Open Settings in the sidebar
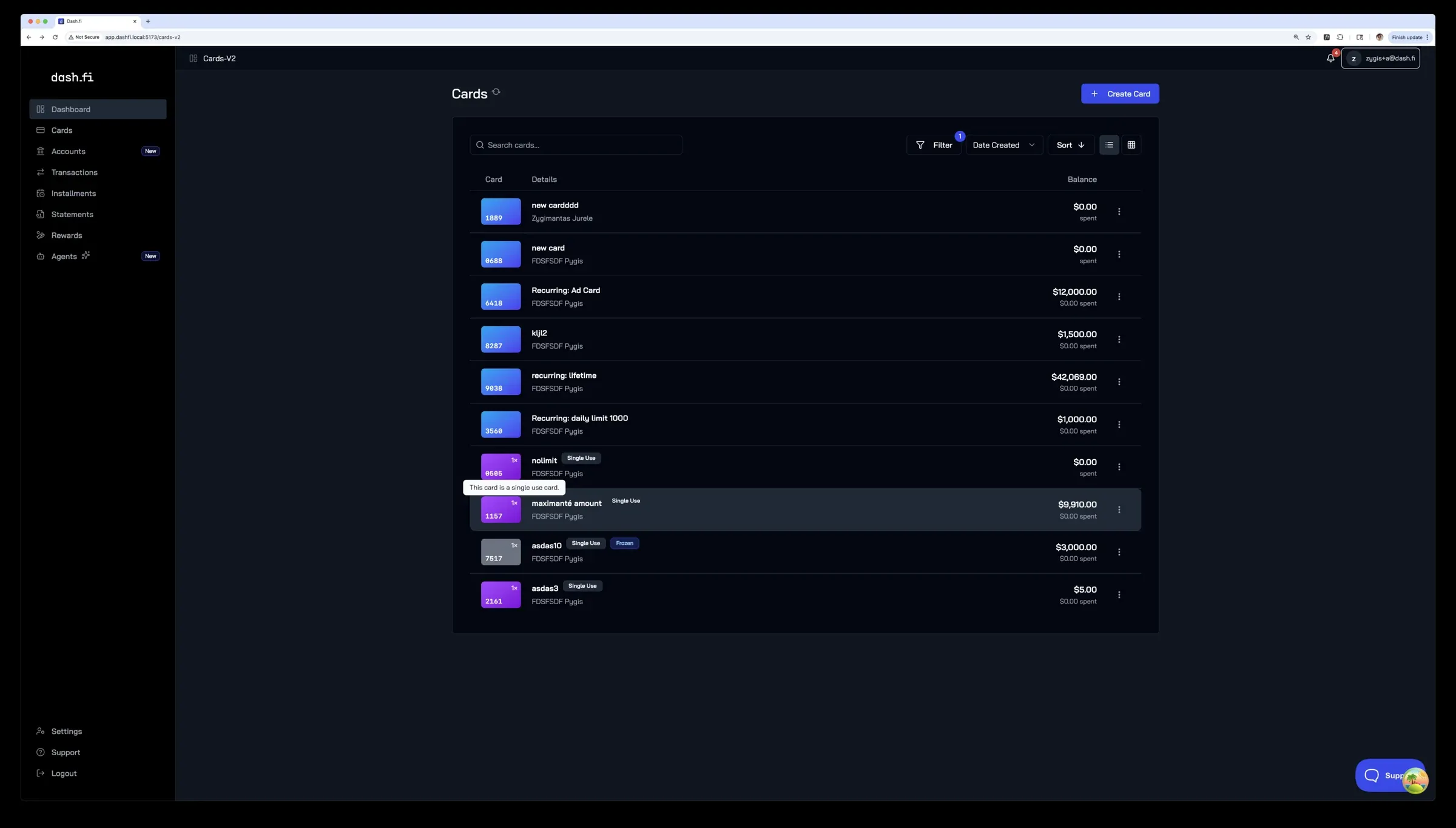The width and height of the screenshot is (1456, 828). click(98, 732)
